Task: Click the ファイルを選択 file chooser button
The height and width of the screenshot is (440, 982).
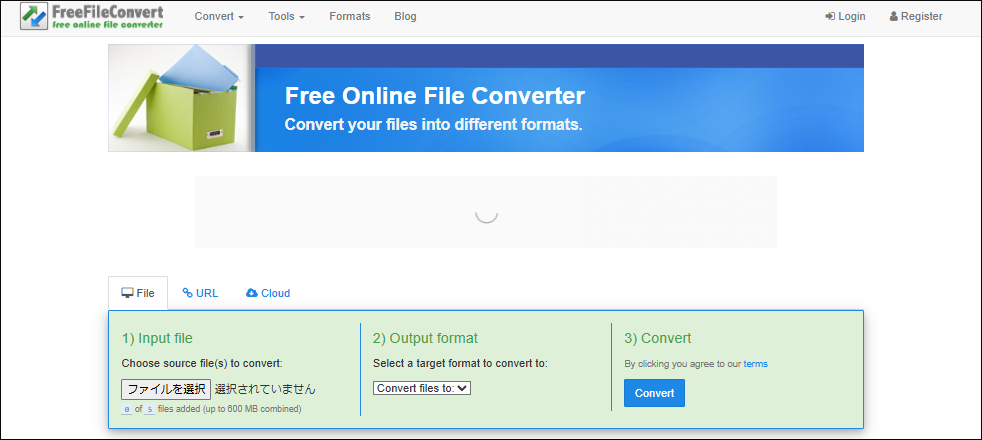Action: pyautogui.click(x=166, y=389)
